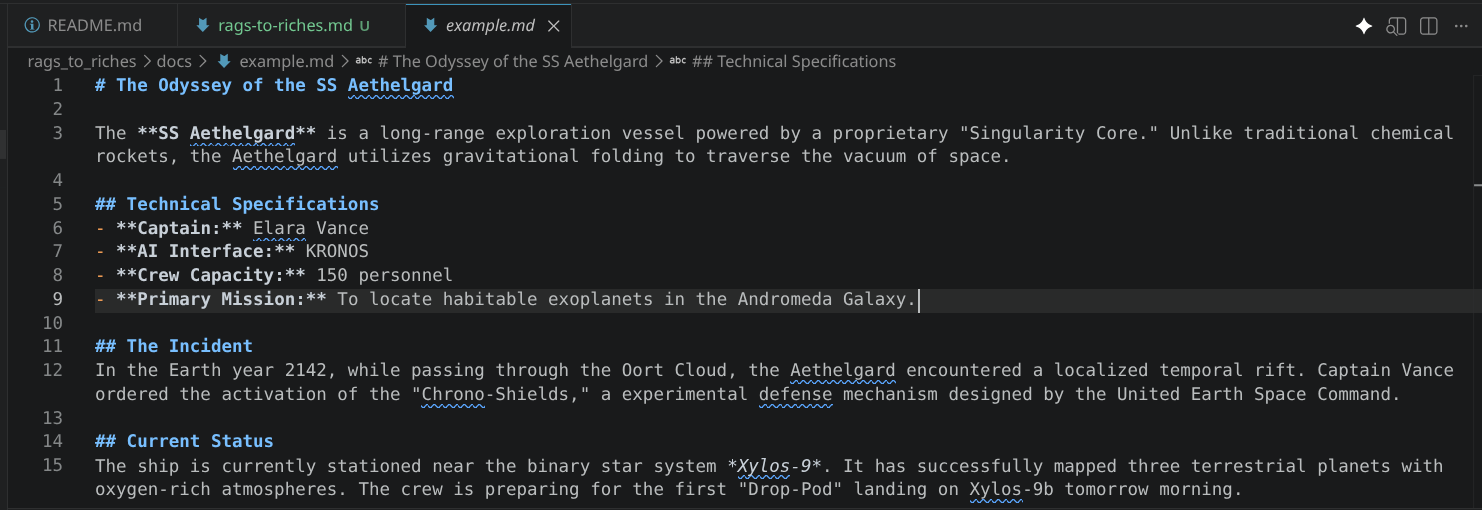
Task: Expand the docs breadcrumb segment
Action: pos(174,61)
